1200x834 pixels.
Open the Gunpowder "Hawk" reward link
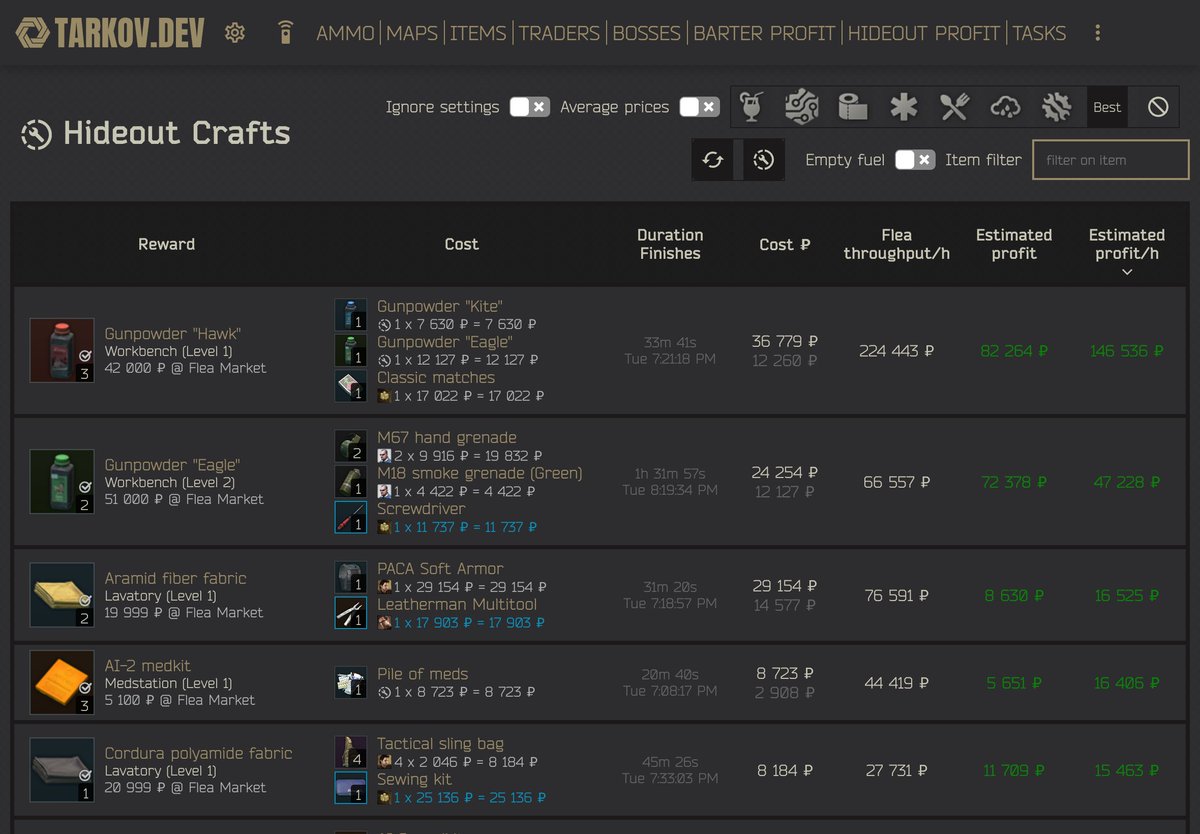pos(173,333)
